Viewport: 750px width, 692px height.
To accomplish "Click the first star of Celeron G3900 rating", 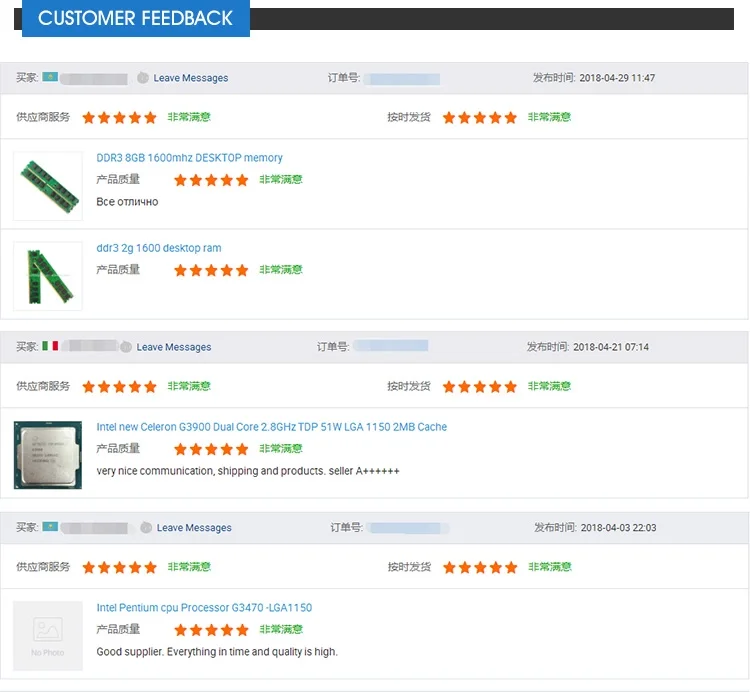I will 181,449.
